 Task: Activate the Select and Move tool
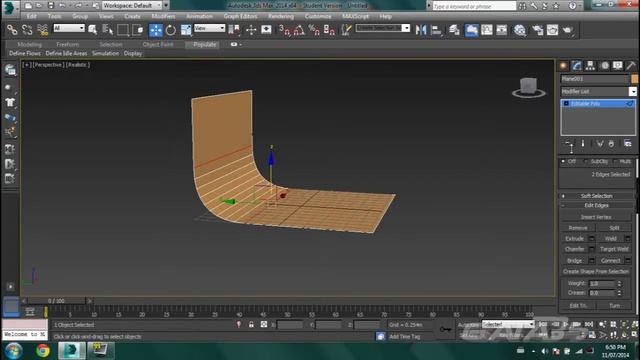pos(156,30)
